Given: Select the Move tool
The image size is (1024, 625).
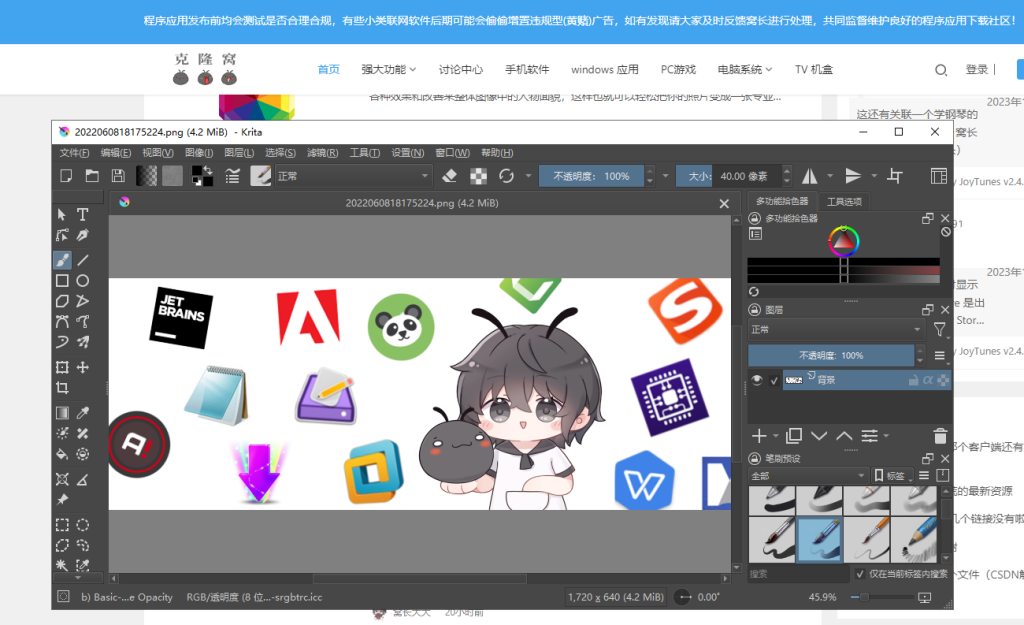Looking at the screenshot, I should 83,367.
